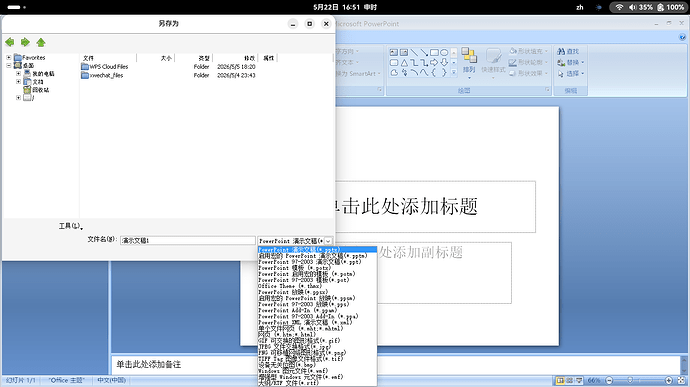
Task: Toggle the file type combo box arrow
Action: point(328,241)
